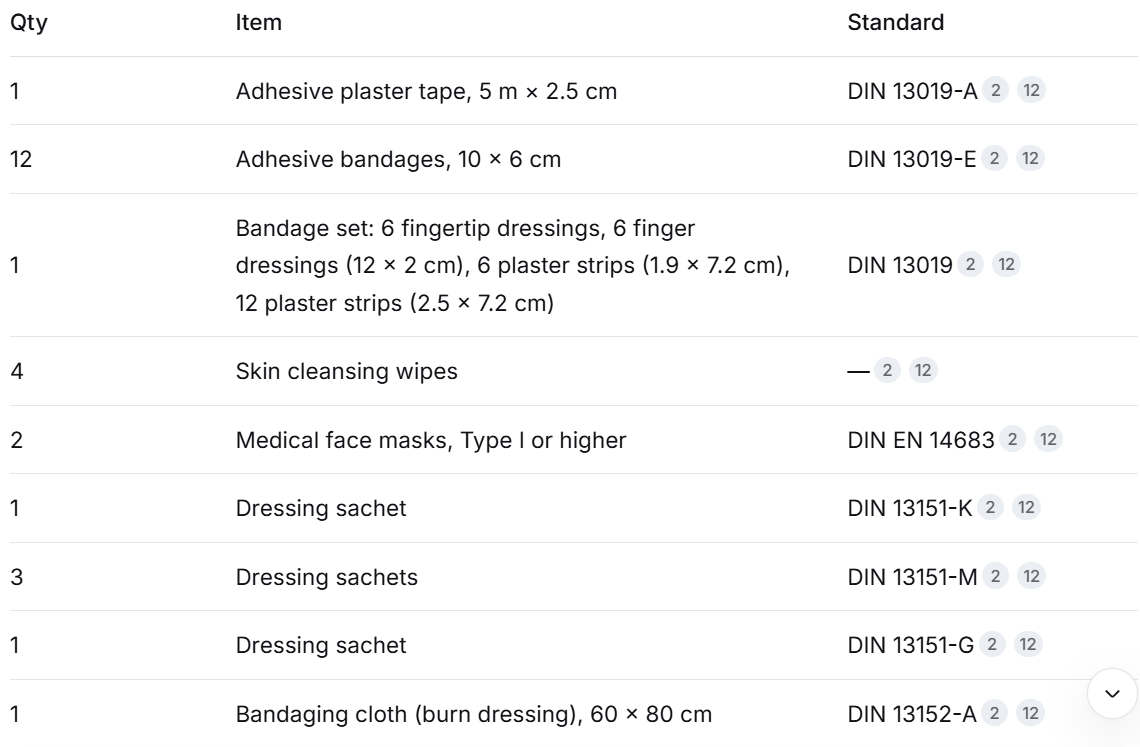1140x747 pixels.
Task: Open citation 2 next to DIN 13151-G
Action: (x=992, y=644)
